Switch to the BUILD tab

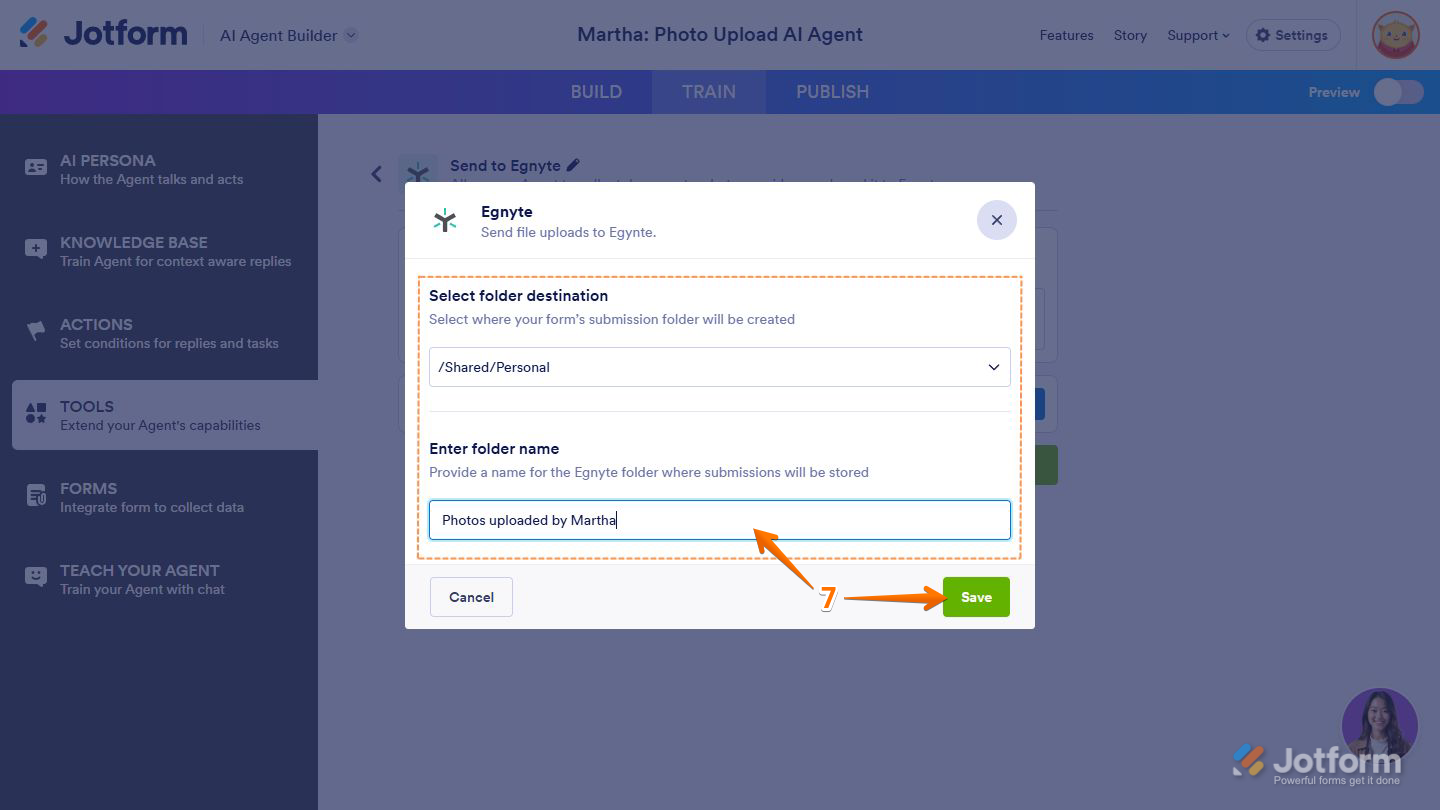pyautogui.click(x=596, y=92)
